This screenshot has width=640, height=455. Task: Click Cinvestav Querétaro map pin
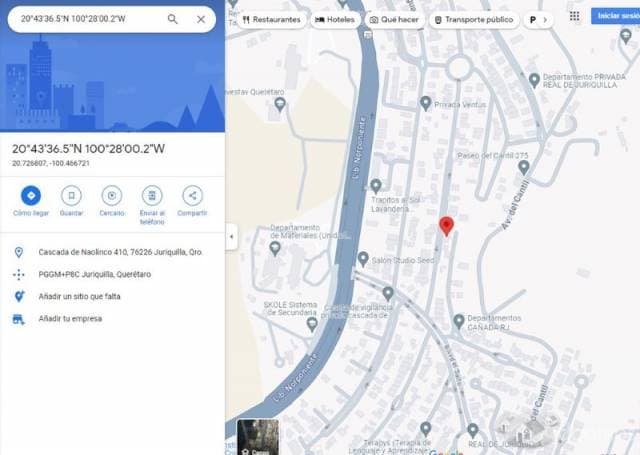(280, 104)
